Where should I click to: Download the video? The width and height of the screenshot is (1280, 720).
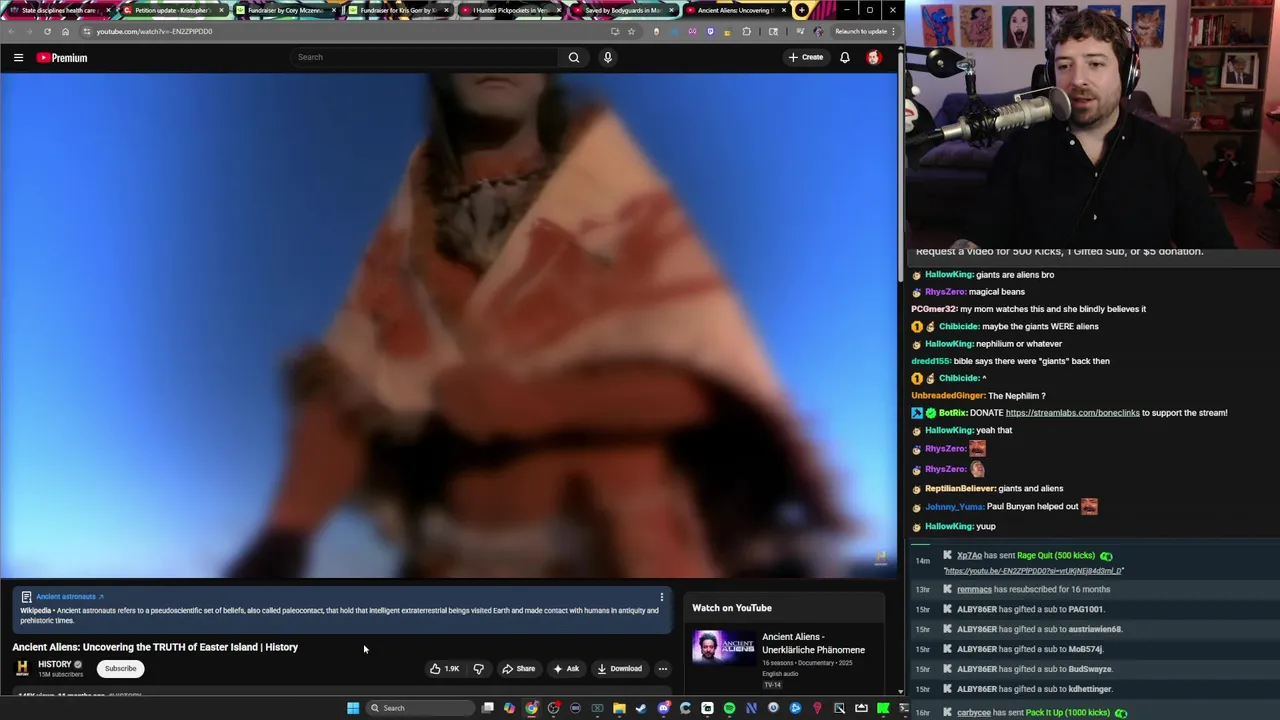(x=619, y=669)
